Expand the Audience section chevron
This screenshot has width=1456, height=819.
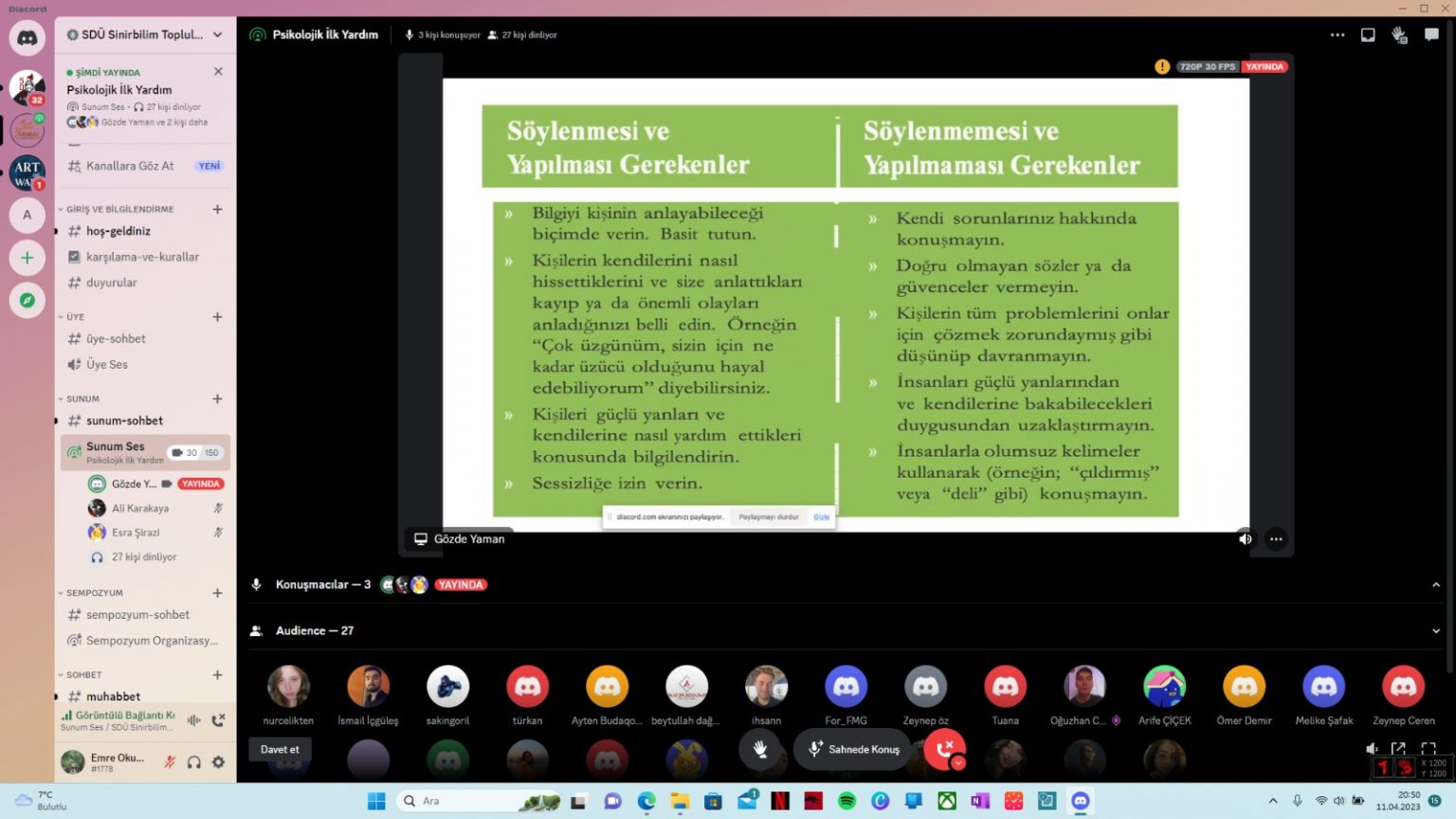coord(1435,631)
